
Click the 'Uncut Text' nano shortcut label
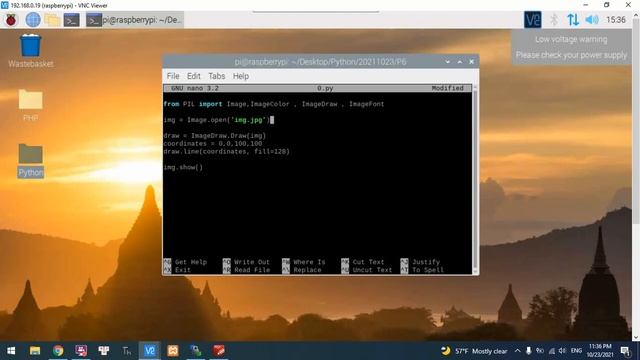click(x=372, y=270)
